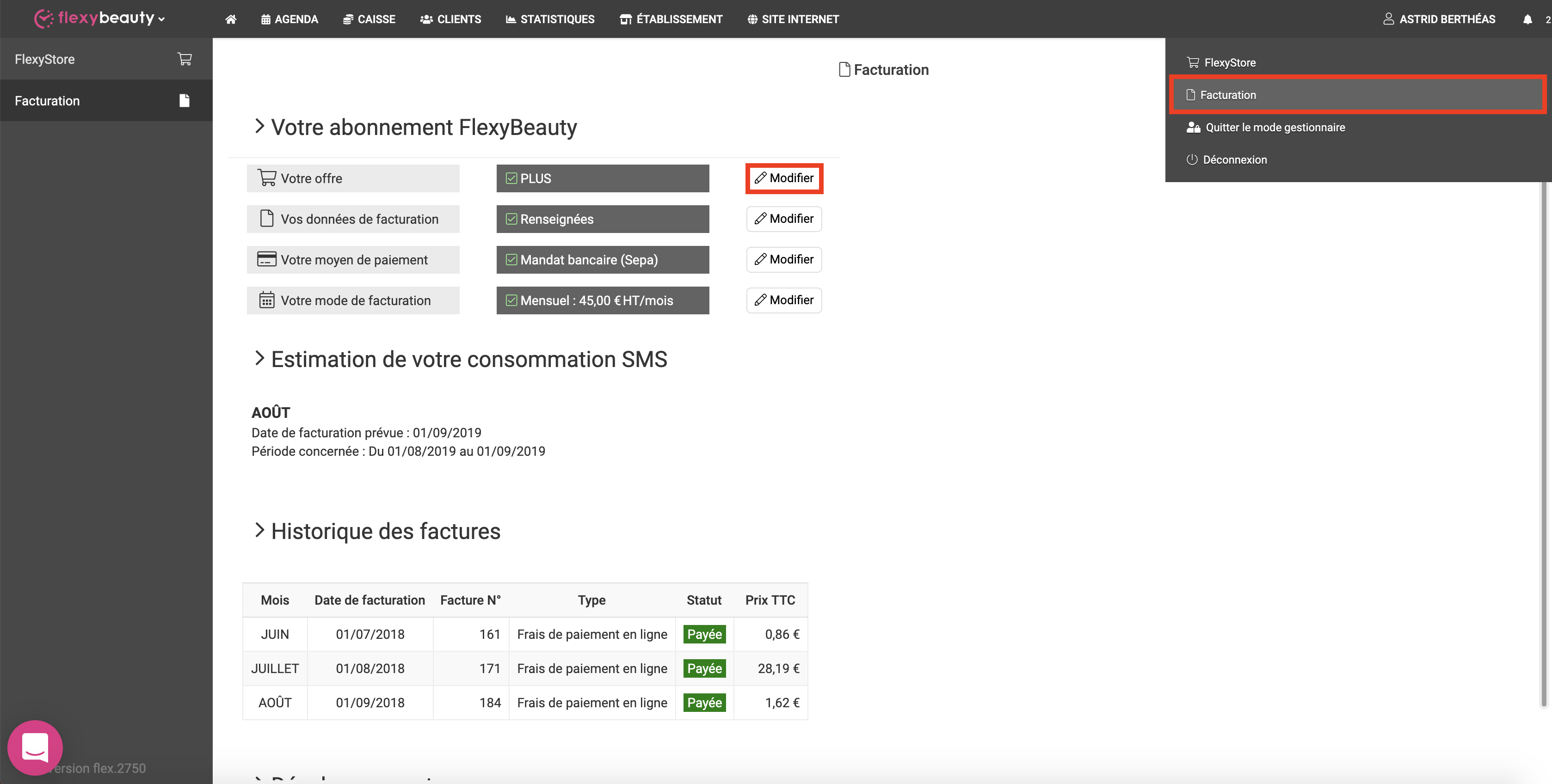
Task: Click the shop icon of Établissement menu
Action: tap(626, 19)
